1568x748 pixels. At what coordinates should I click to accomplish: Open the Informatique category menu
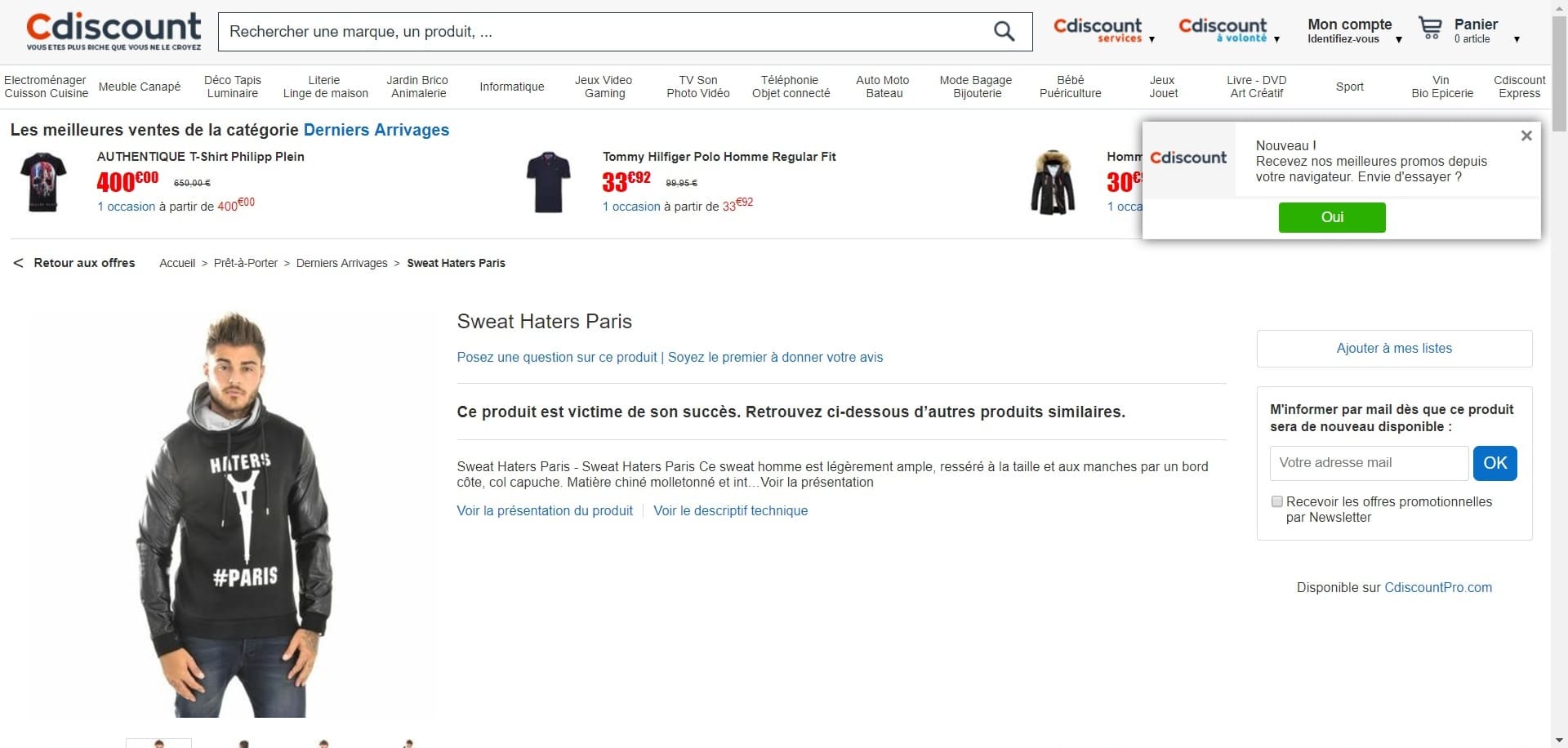tap(511, 87)
